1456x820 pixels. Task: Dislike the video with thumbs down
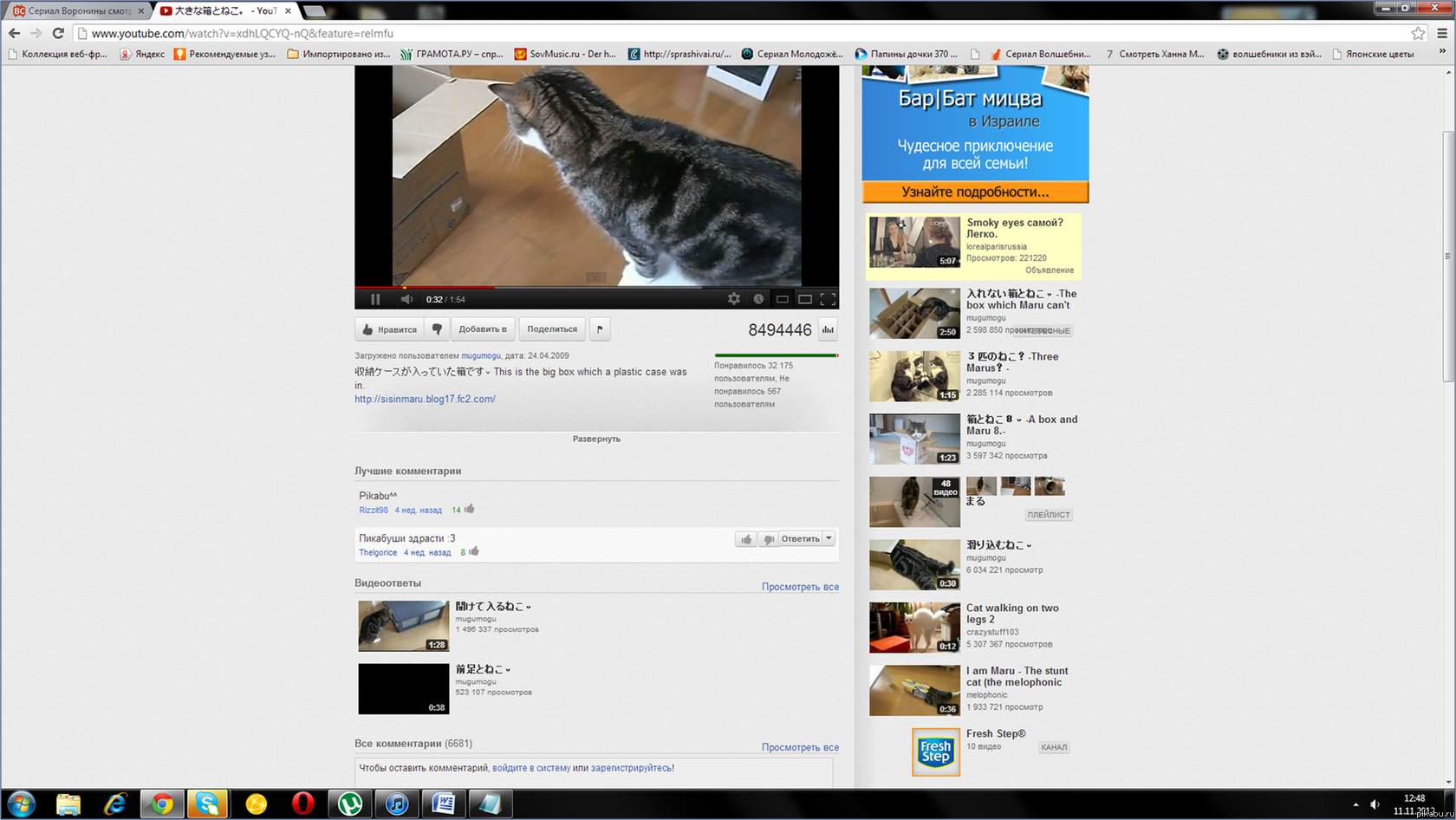[437, 329]
